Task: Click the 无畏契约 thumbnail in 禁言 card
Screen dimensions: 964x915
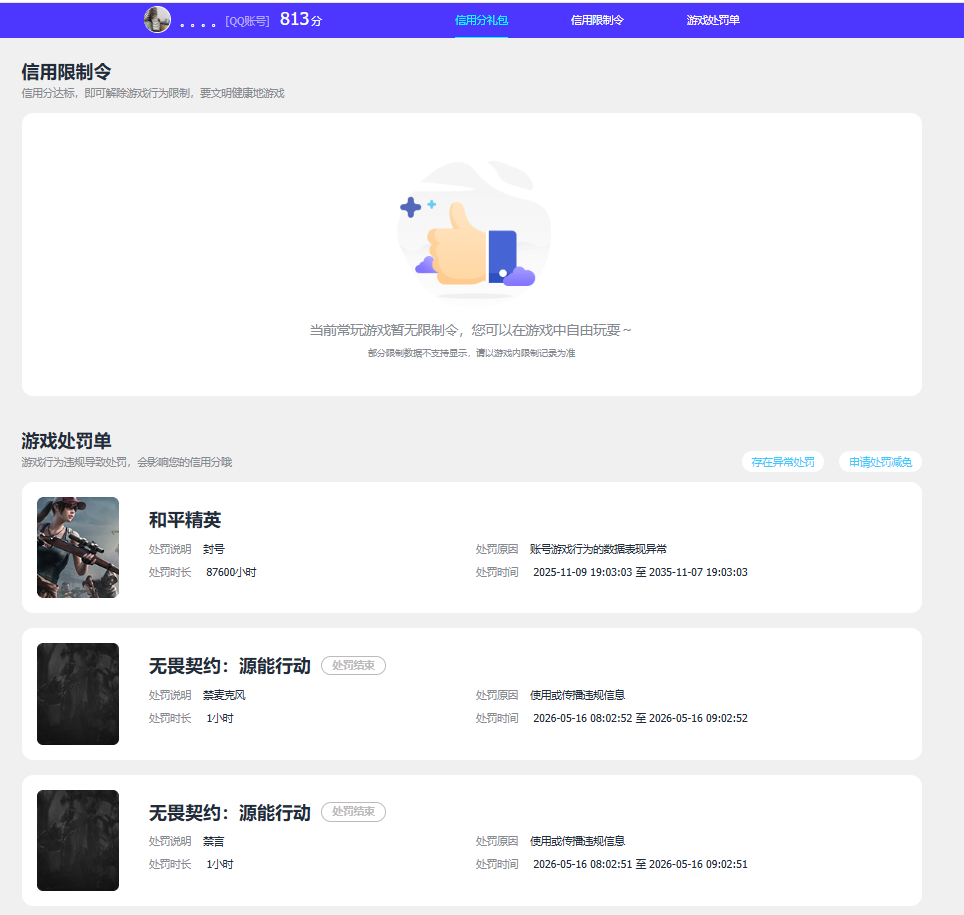Action: click(78, 840)
